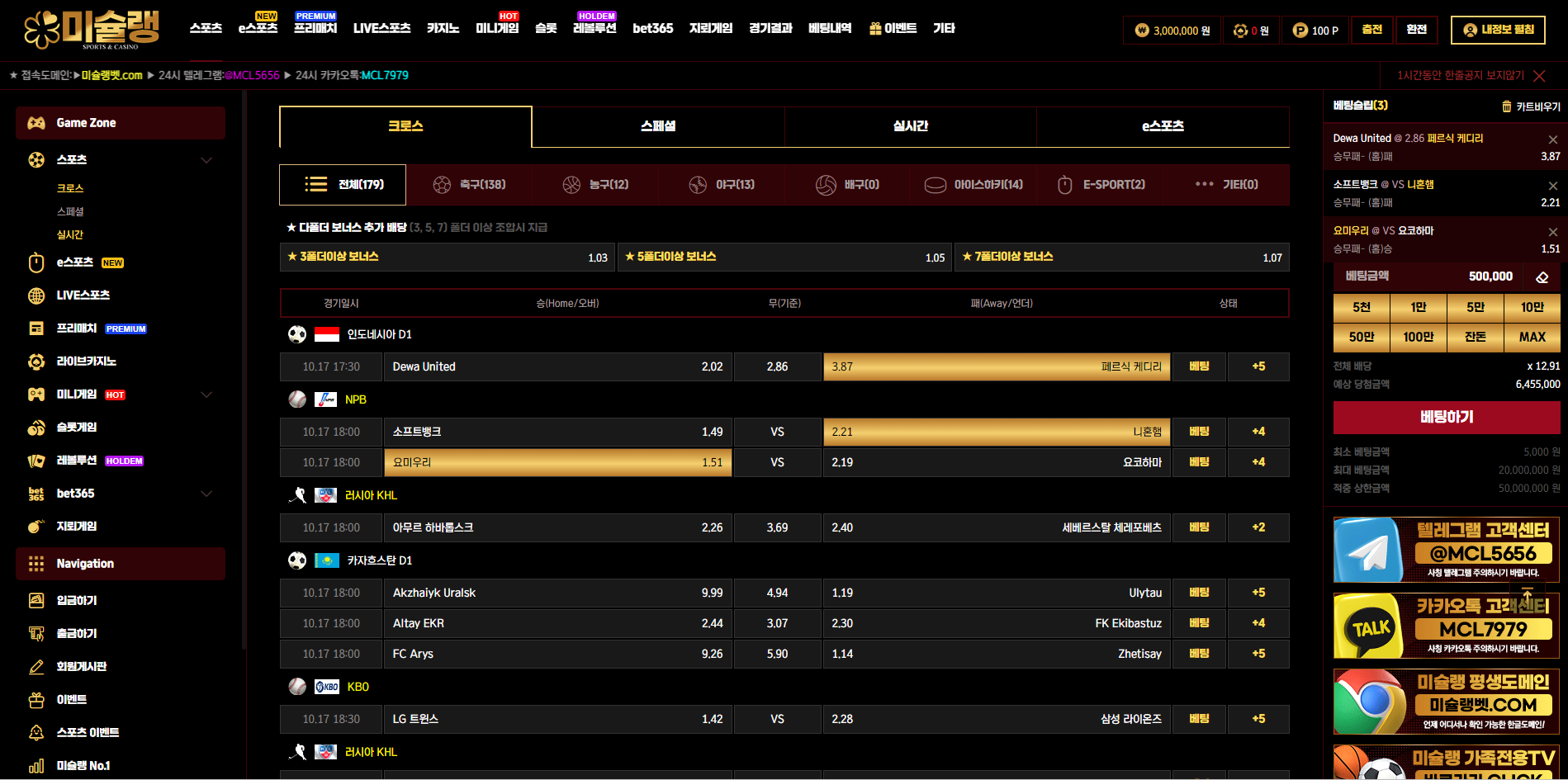Expand +5 markets for Dewa United match
Image resolution: width=1568 pixels, height=780 pixels.
point(1258,366)
